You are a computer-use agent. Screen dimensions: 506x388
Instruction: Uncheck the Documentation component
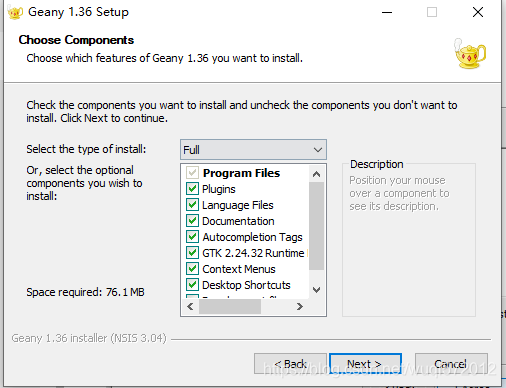(x=192, y=221)
